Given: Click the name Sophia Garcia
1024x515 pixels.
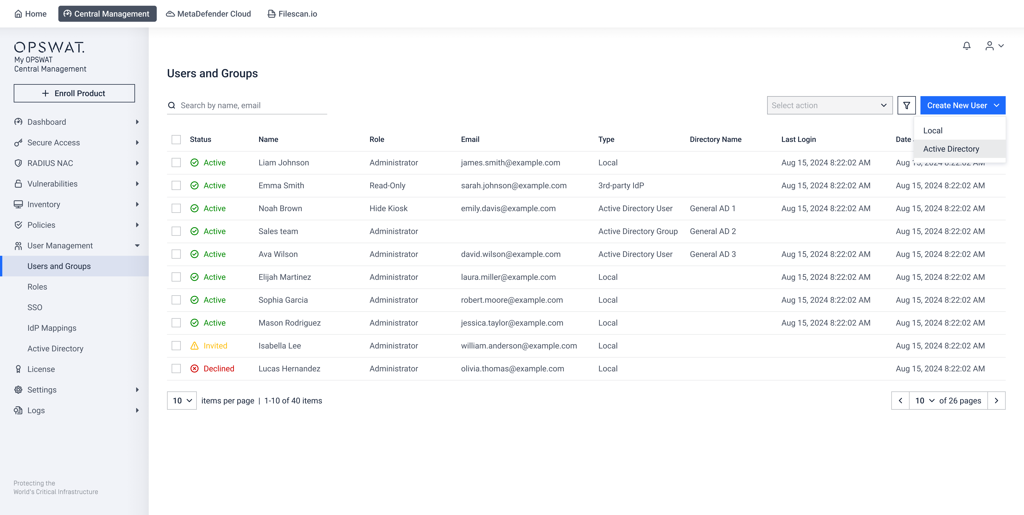Looking at the screenshot, I should 283,300.
